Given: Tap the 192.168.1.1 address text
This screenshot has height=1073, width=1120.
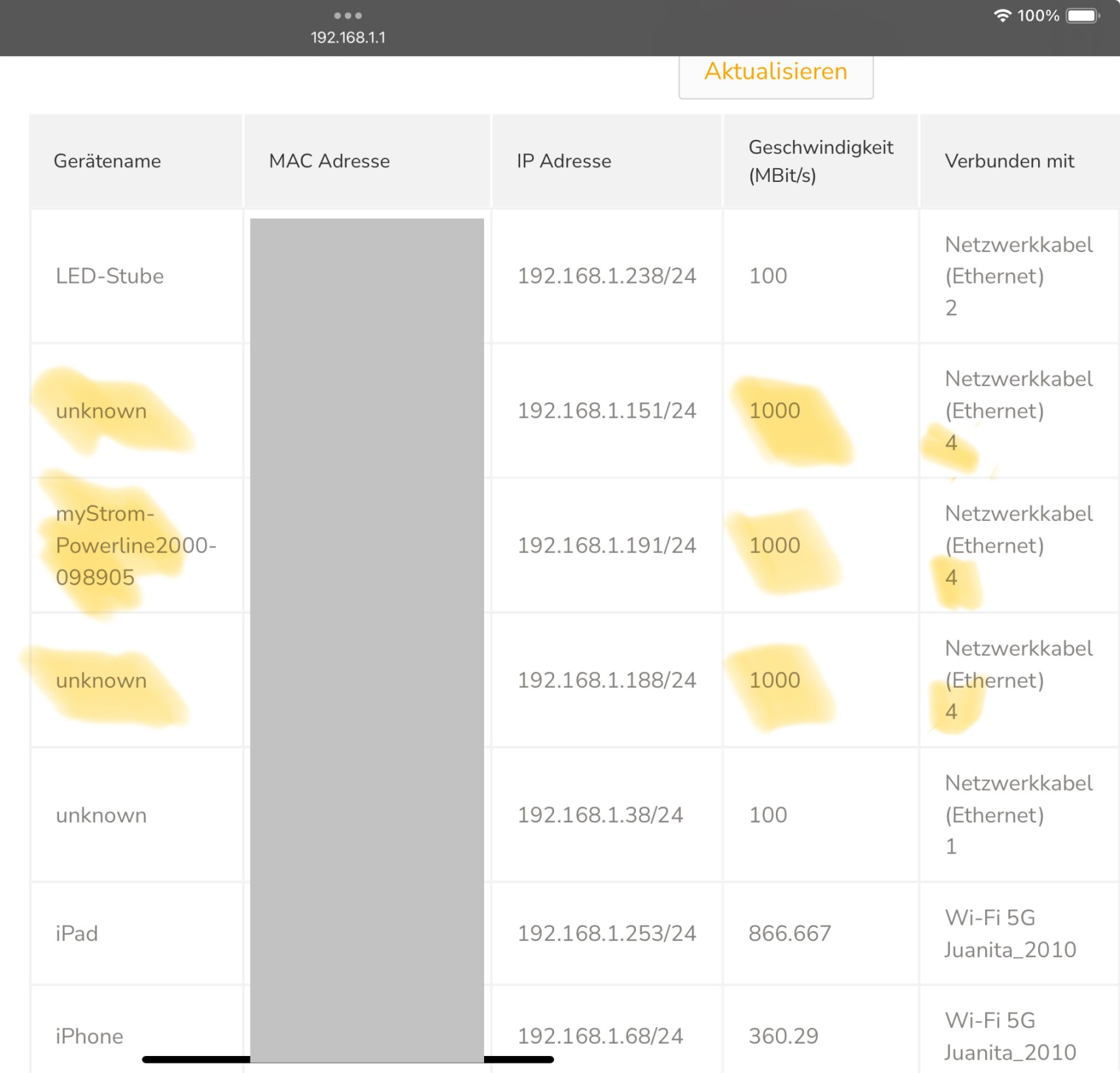Looking at the screenshot, I should click(x=348, y=38).
